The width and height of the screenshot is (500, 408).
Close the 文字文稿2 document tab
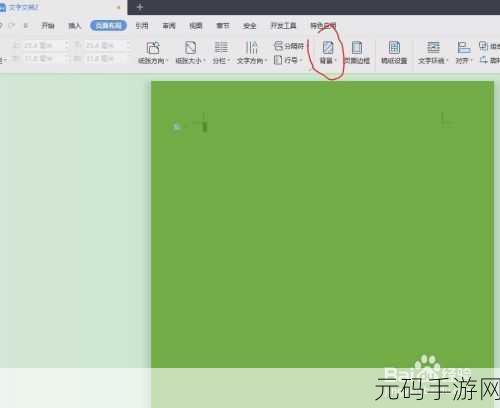(118, 7)
